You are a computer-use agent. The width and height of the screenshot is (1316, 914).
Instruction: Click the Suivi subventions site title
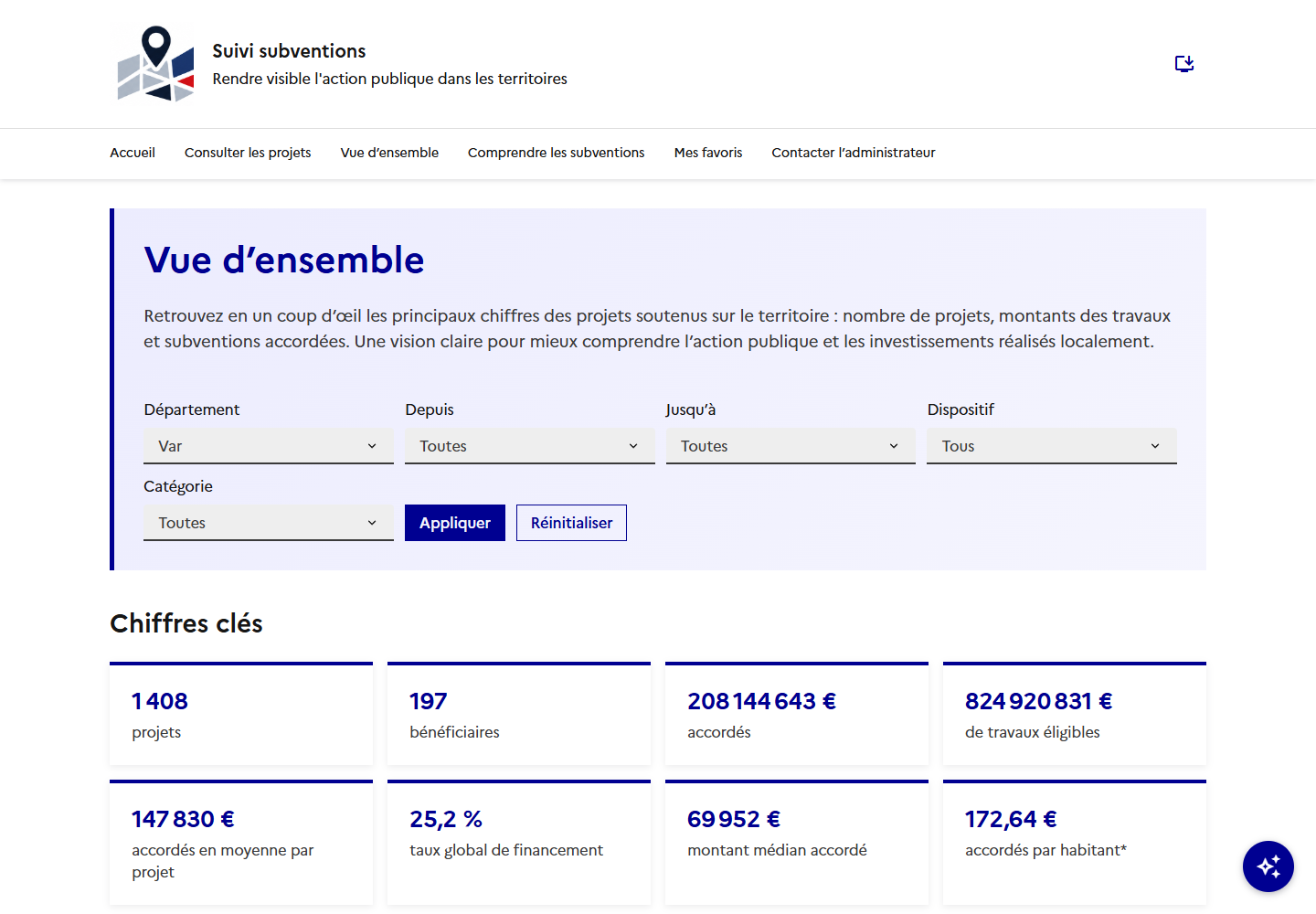289,51
